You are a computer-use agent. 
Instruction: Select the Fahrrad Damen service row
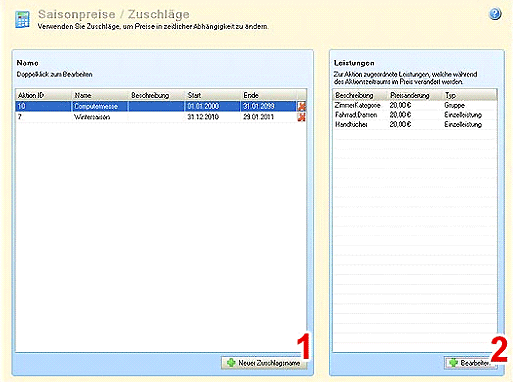[415, 115]
